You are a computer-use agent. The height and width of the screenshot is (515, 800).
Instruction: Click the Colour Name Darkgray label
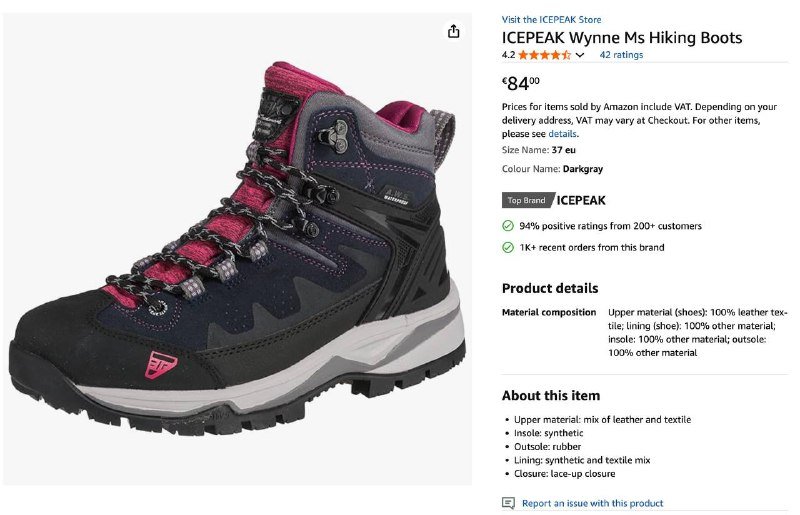[552, 169]
